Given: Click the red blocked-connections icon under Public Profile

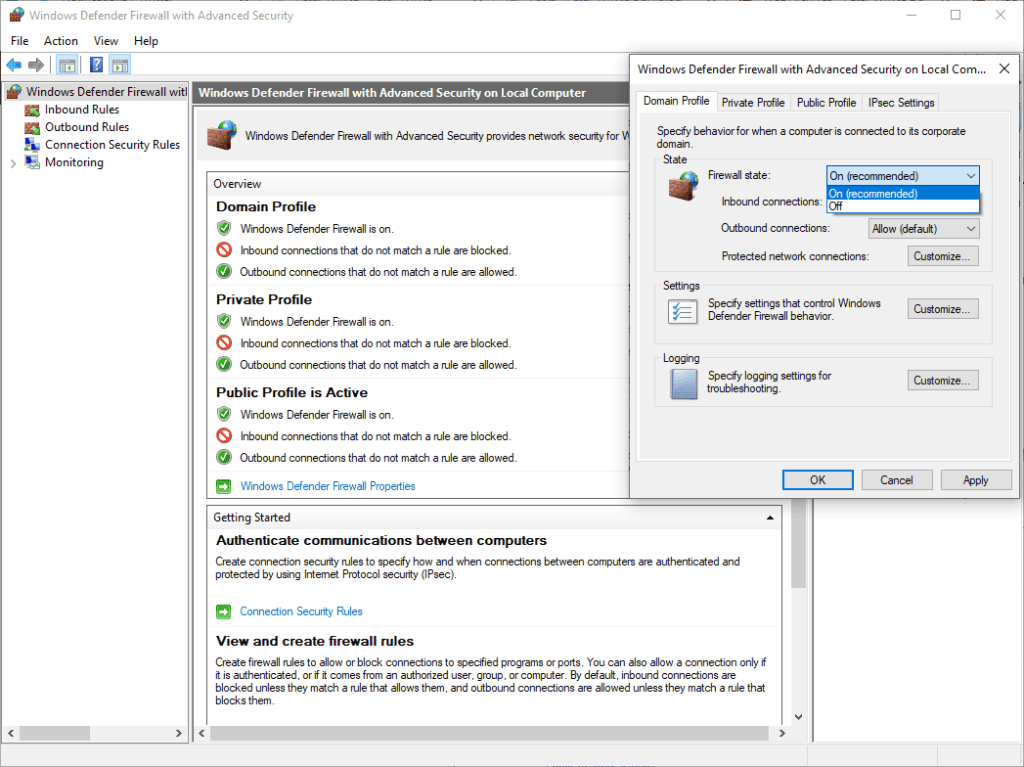Looking at the screenshot, I should (224, 436).
